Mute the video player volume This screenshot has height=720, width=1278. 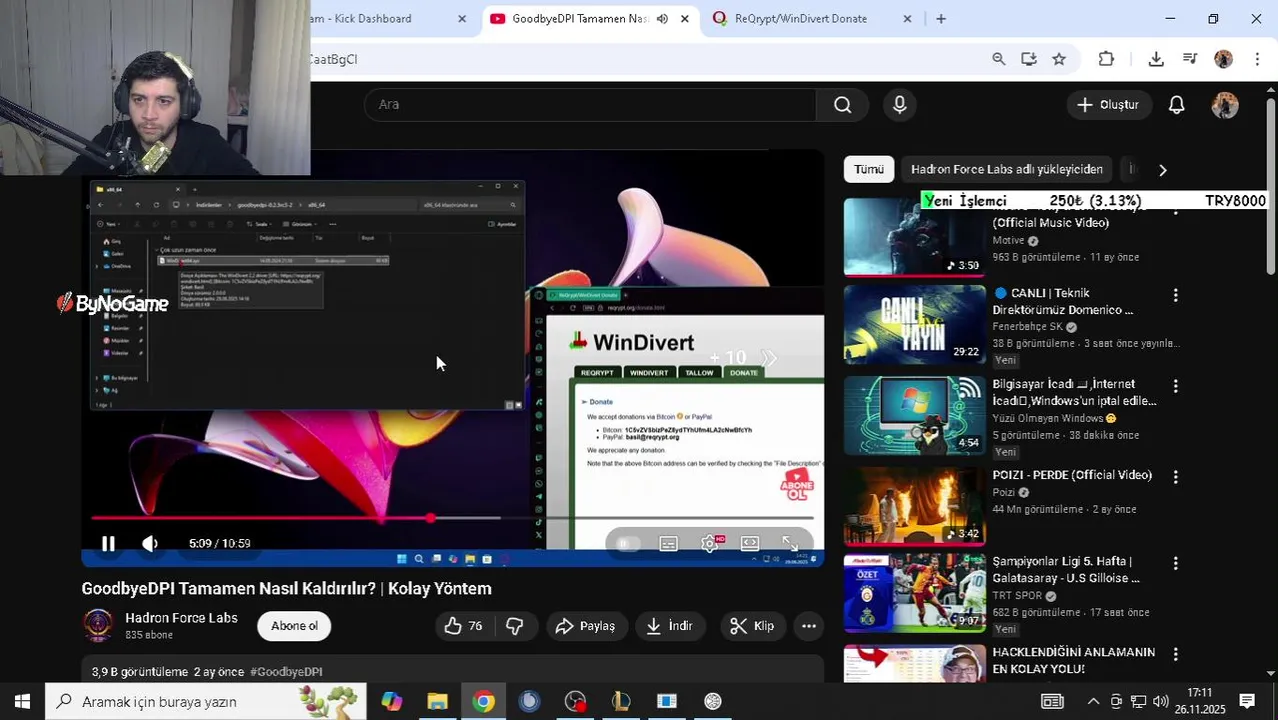point(149,543)
